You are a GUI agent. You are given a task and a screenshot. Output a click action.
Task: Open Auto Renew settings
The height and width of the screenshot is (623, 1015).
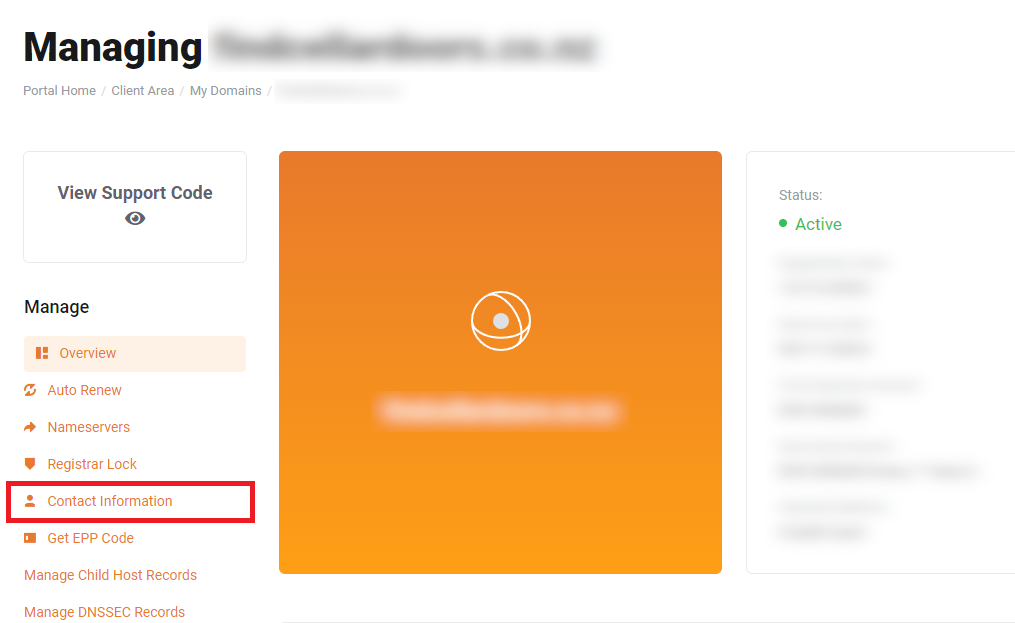(x=84, y=390)
